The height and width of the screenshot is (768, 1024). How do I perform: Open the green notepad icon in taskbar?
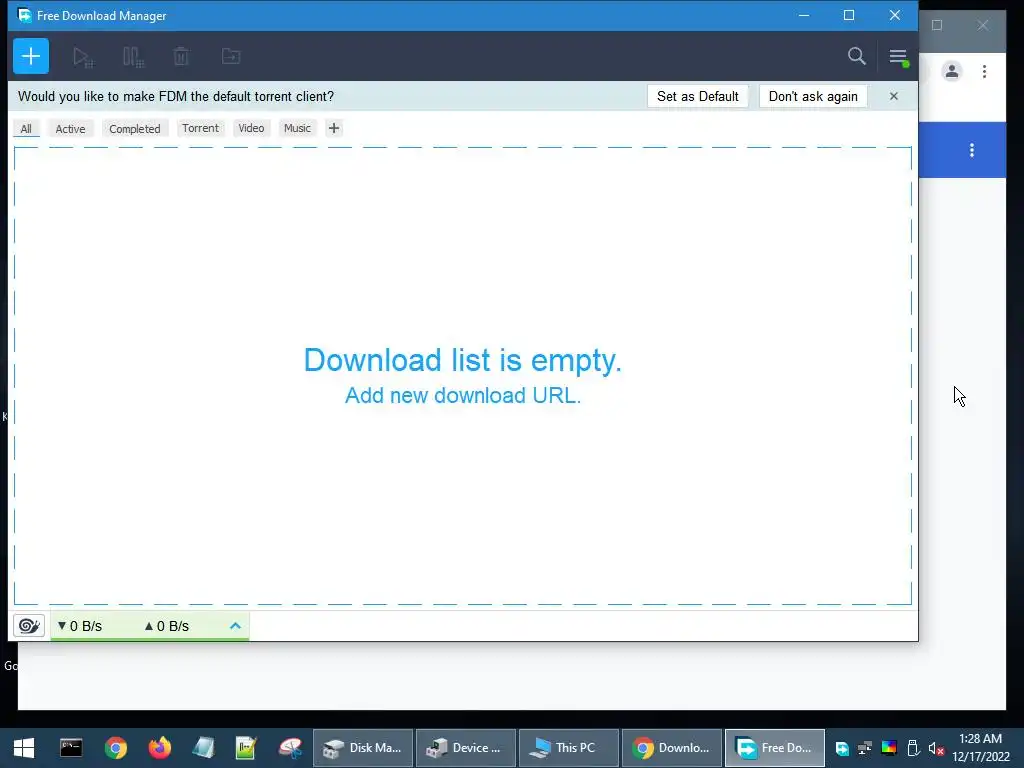coord(246,748)
